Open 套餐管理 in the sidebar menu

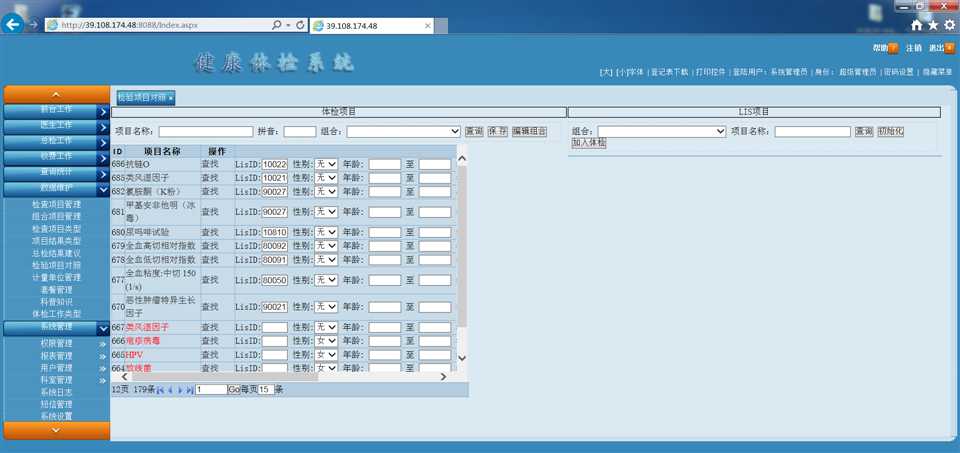click(x=56, y=290)
